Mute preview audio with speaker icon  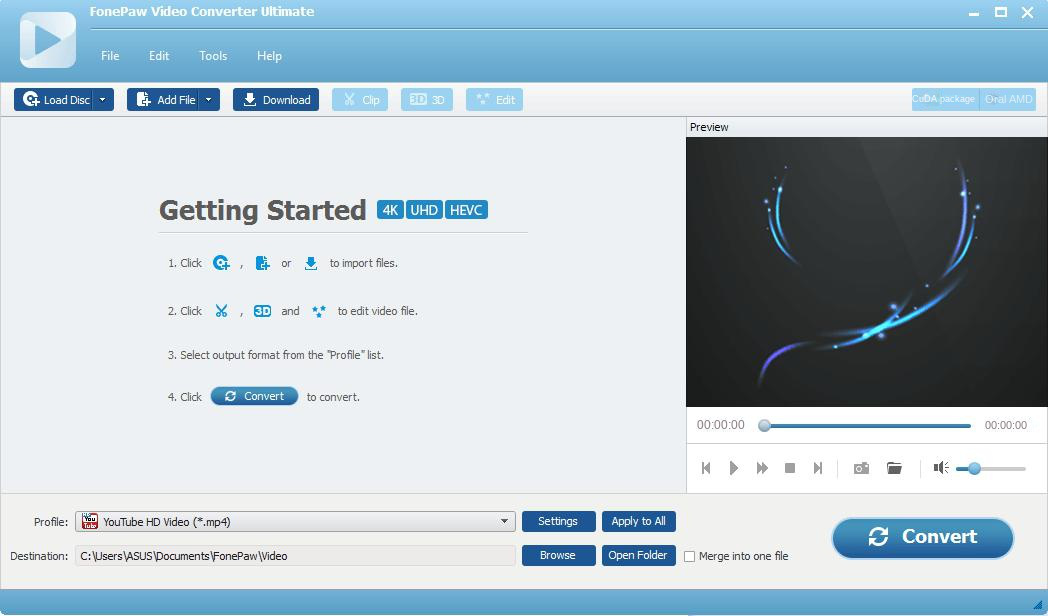[940, 467]
